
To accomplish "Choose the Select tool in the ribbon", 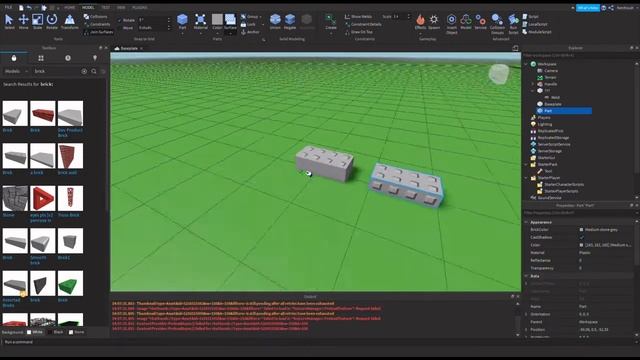I will click(9, 21).
